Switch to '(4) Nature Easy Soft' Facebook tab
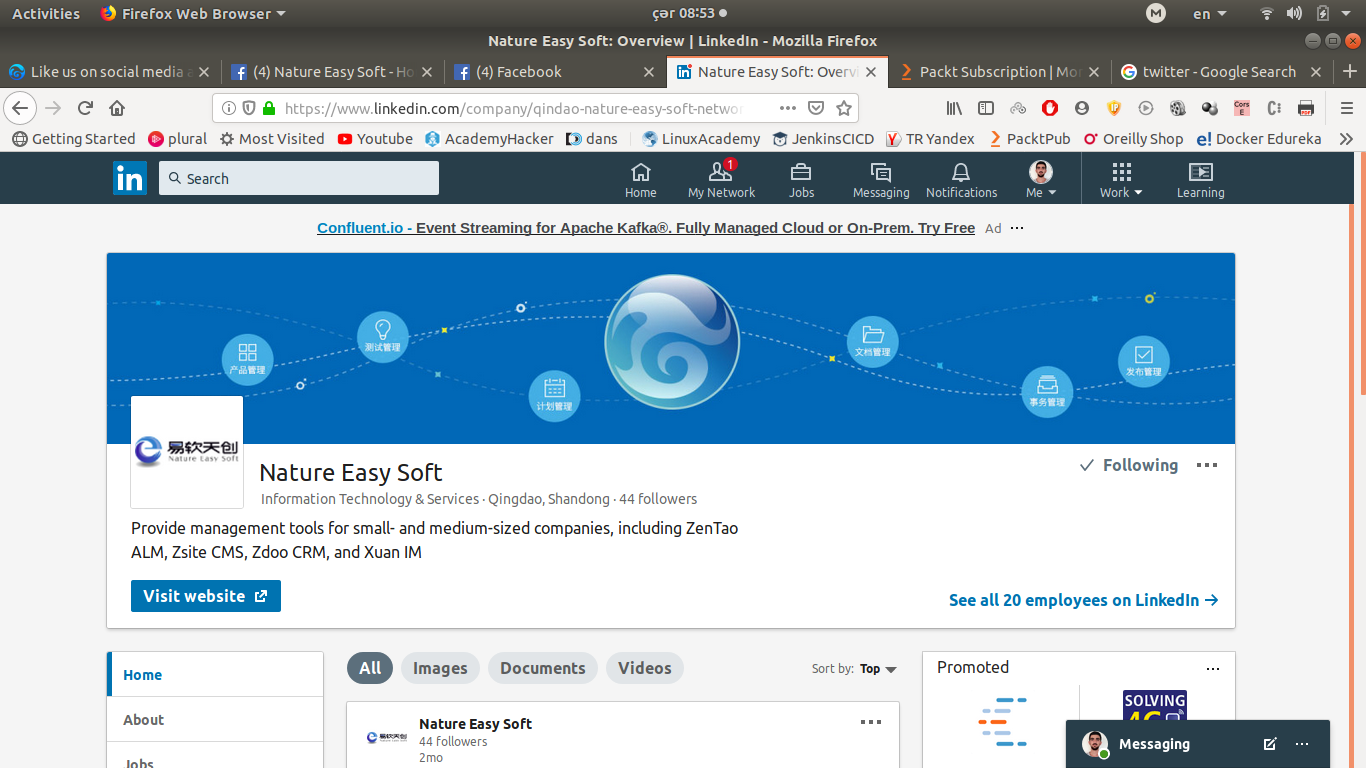The height and width of the screenshot is (768, 1366). point(332,72)
